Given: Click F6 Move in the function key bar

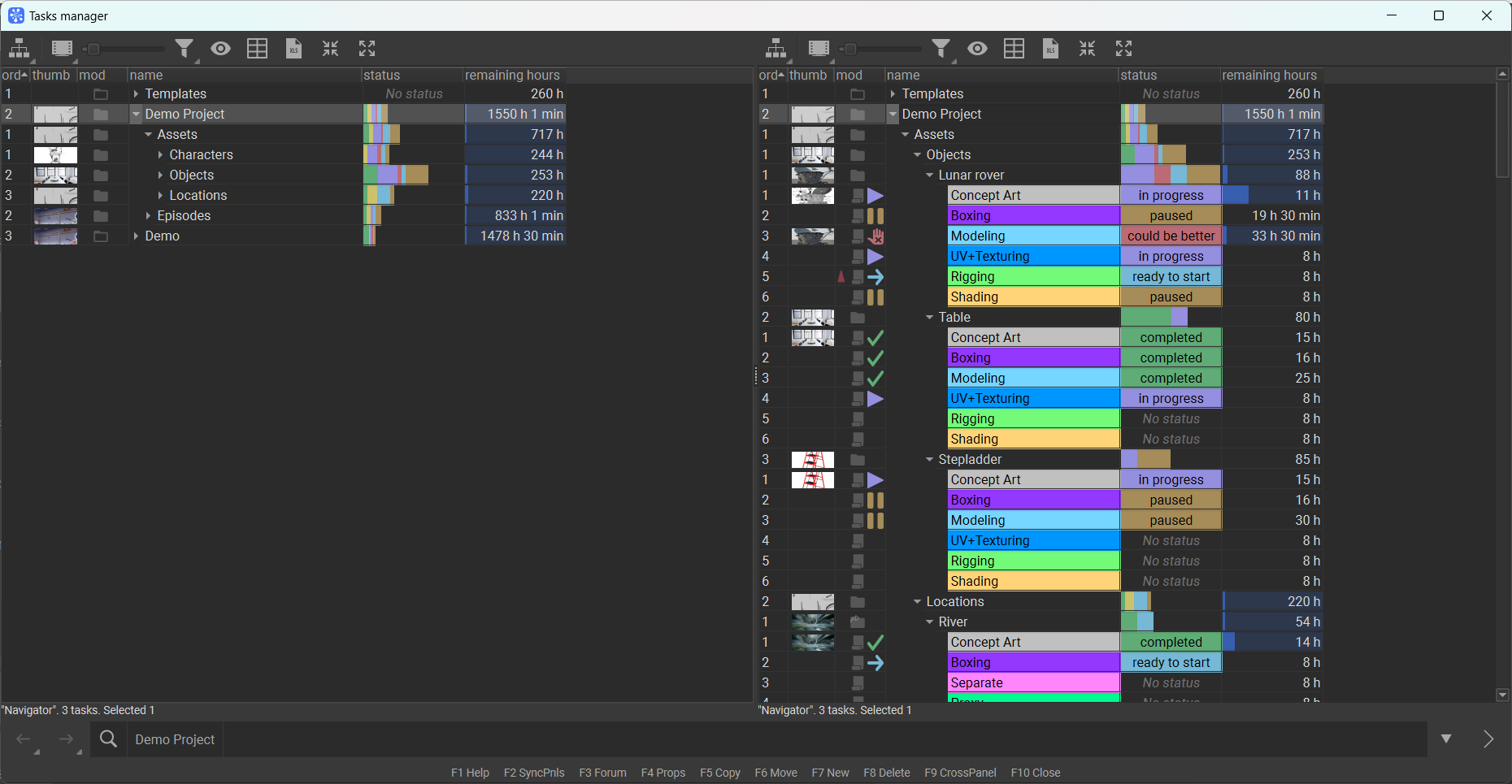Looking at the screenshot, I should [776, 773].
